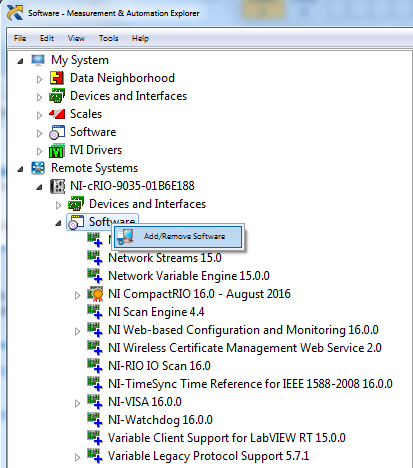Expand Devices and Interfaces under My System
This screenshot has height=468, width=413.
click(39, 97)
